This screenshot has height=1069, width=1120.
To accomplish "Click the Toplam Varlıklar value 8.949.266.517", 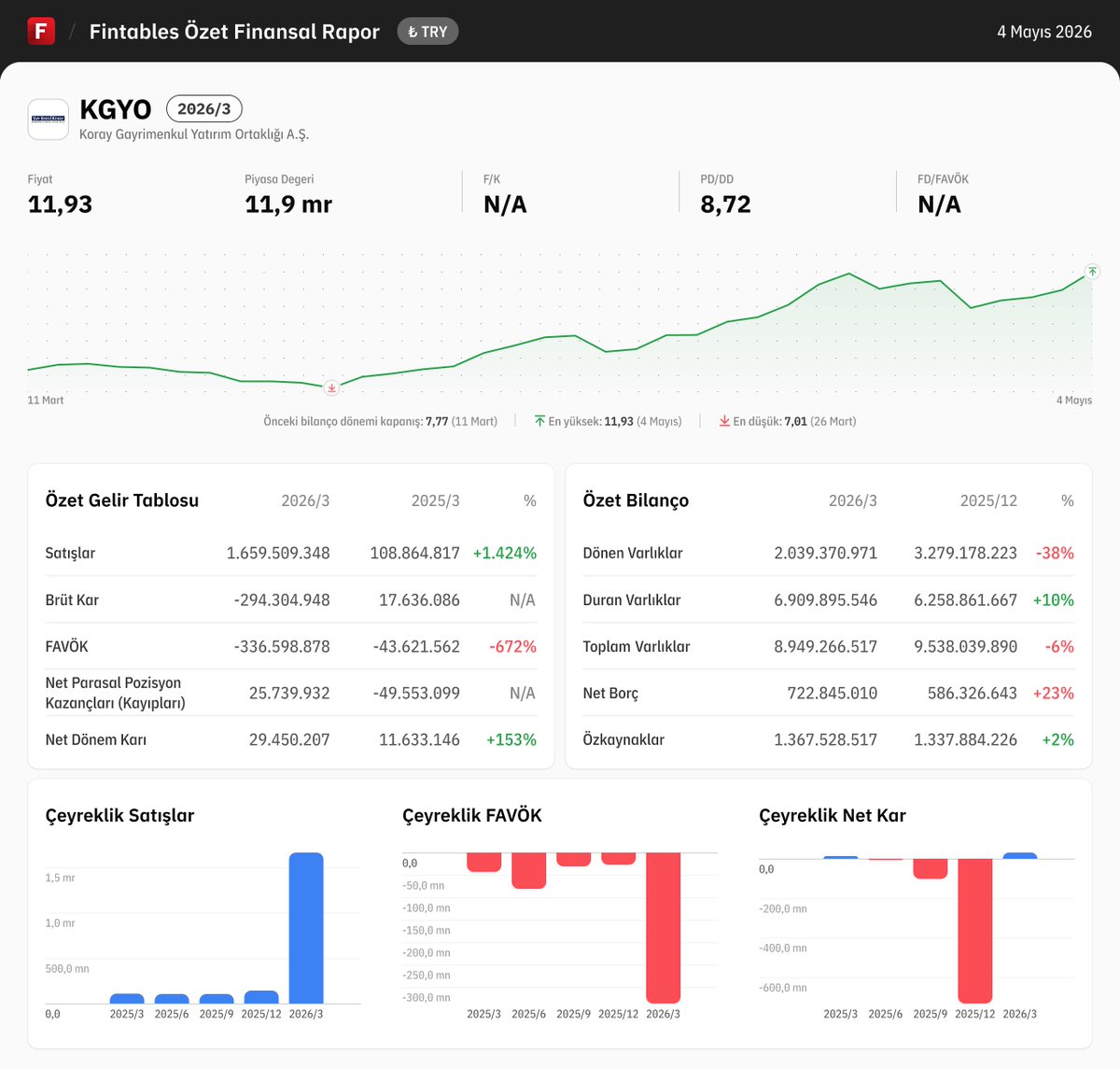I will coord(826,646).
